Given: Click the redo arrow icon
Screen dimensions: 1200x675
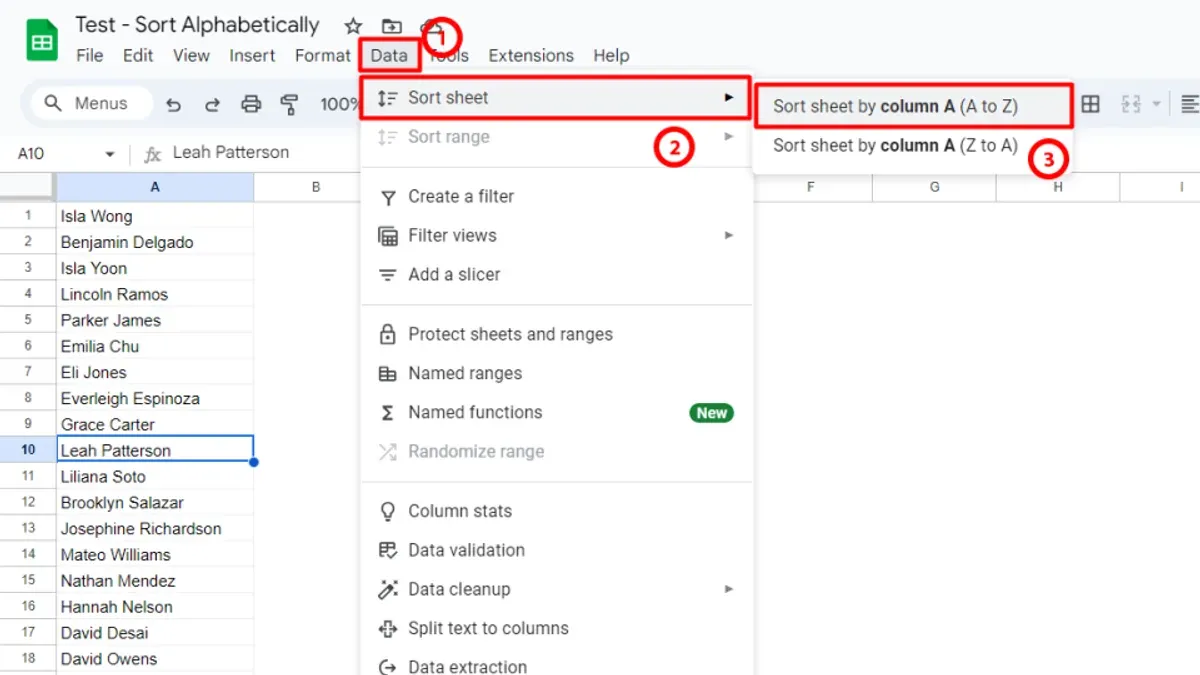Looking at the screenshot, I should coord(212,104).
